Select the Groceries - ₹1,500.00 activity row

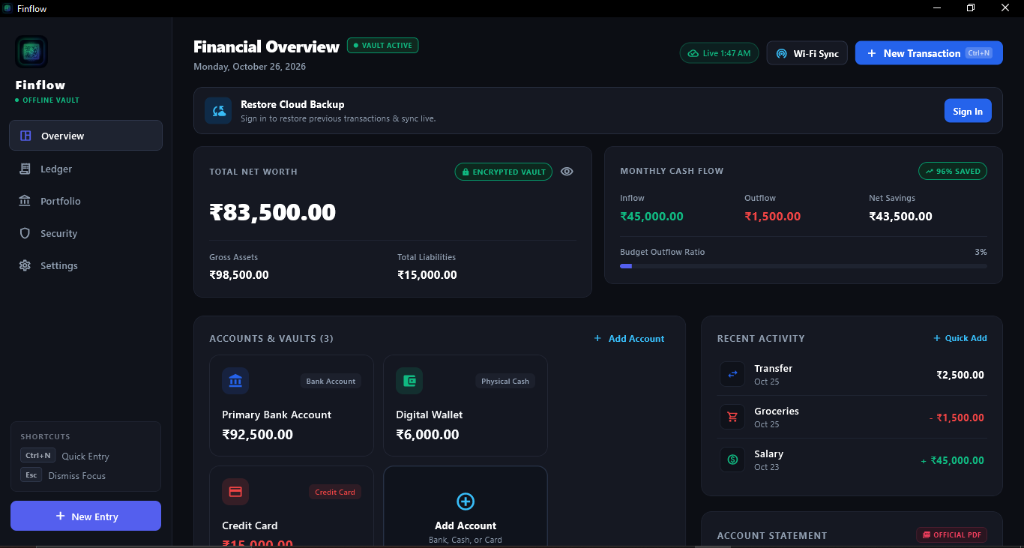852,417
